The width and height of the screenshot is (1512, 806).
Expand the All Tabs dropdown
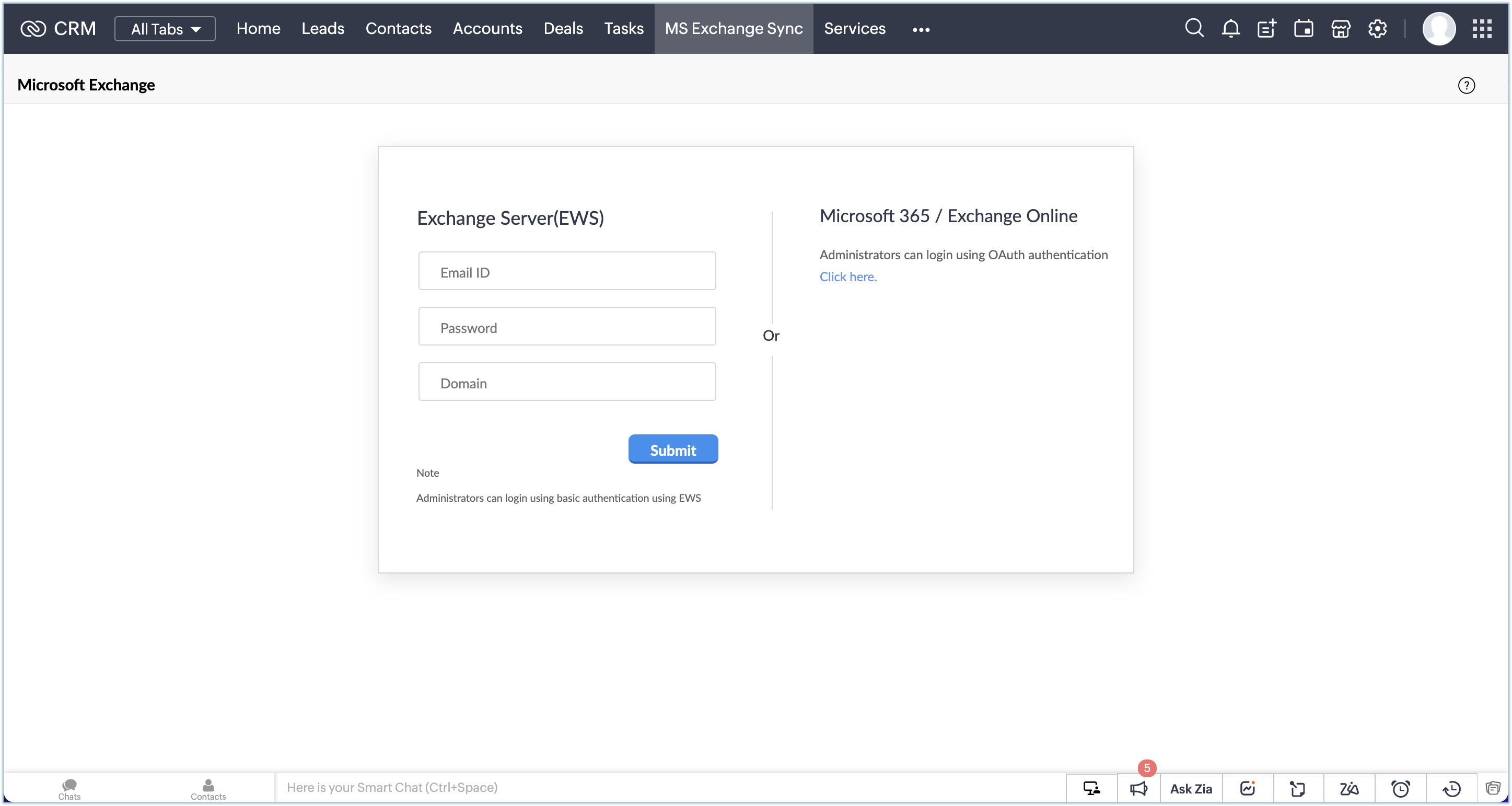165,29
